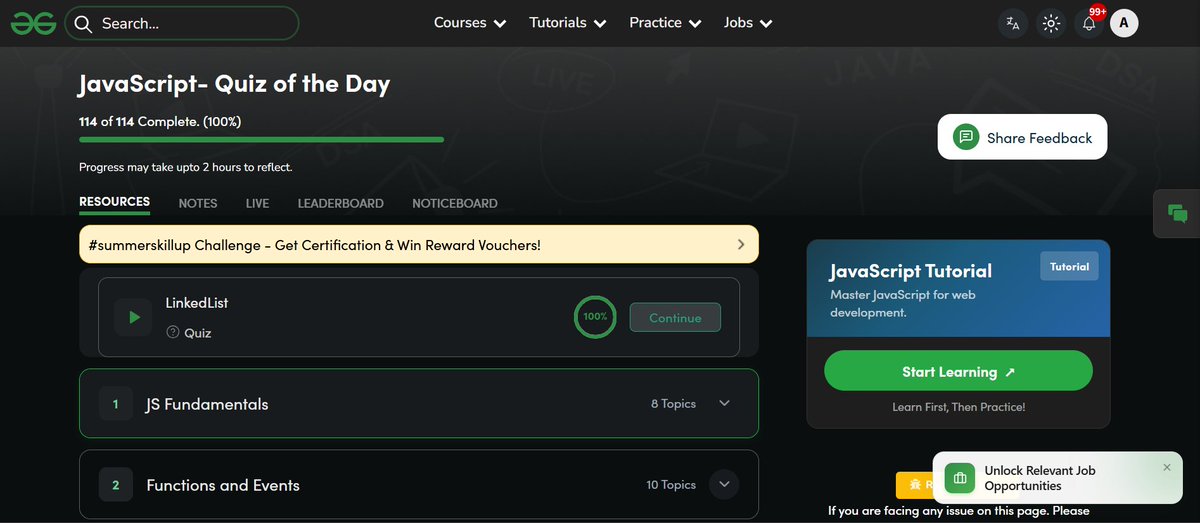Click the section number 2 badge
Image resolution: width=1200 pixels, height=523 pixels.
tap(116, 485)
